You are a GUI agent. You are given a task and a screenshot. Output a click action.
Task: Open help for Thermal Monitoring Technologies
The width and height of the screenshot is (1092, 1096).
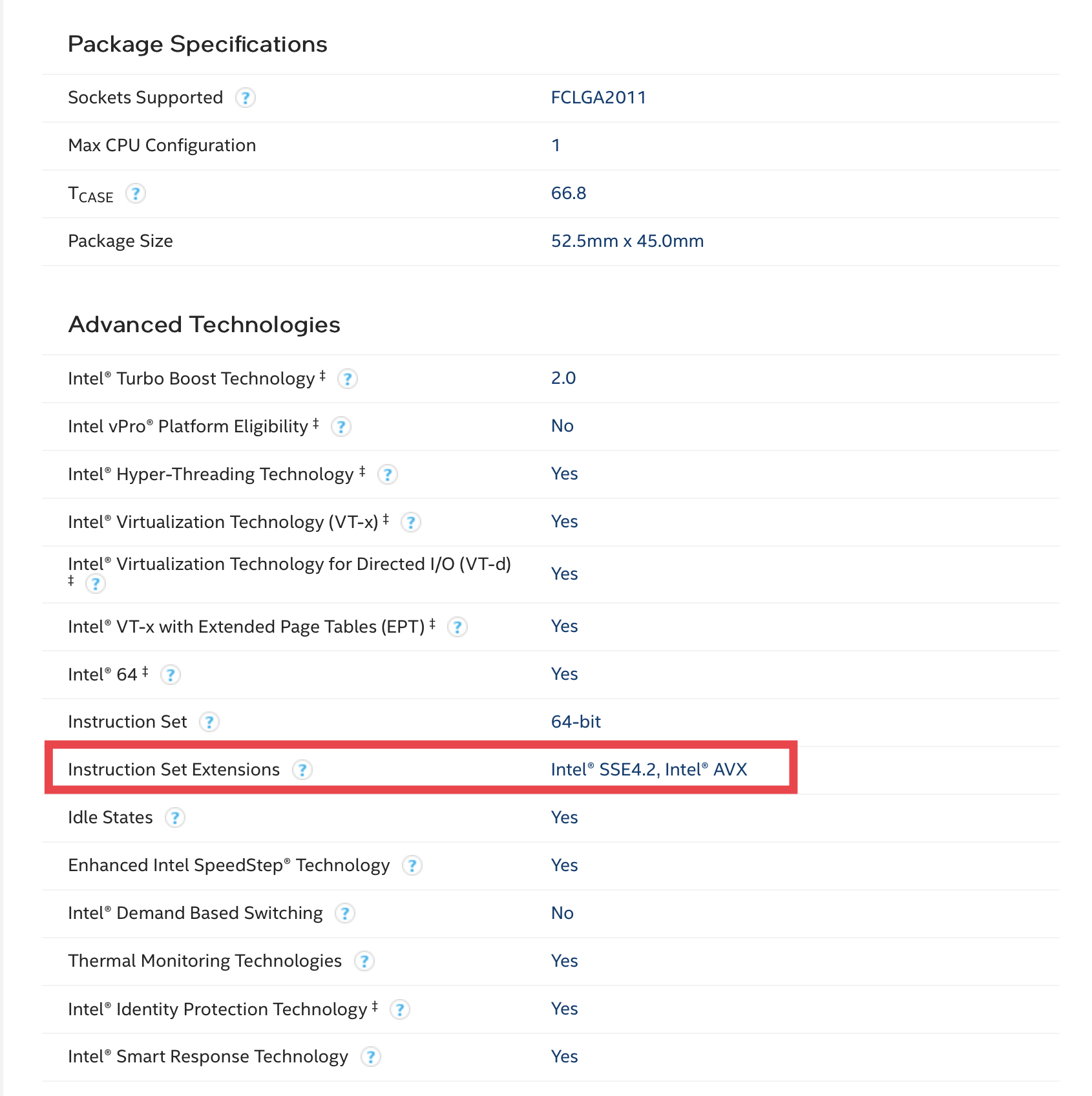tap(364, 961)
